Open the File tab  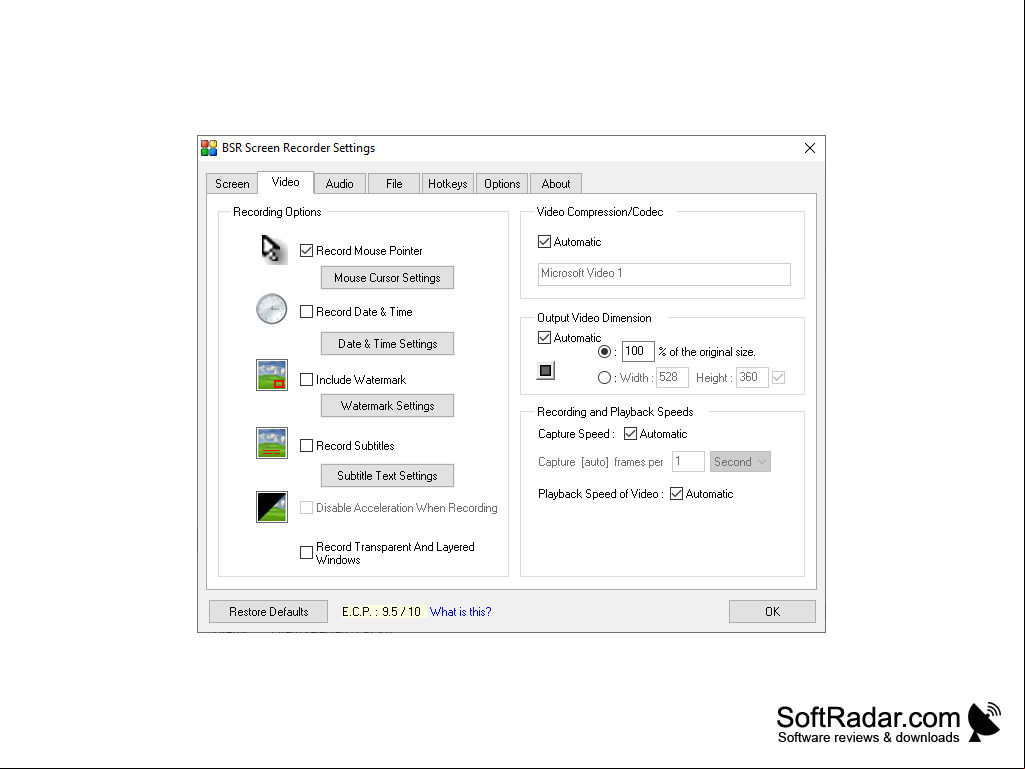[394, 184]
